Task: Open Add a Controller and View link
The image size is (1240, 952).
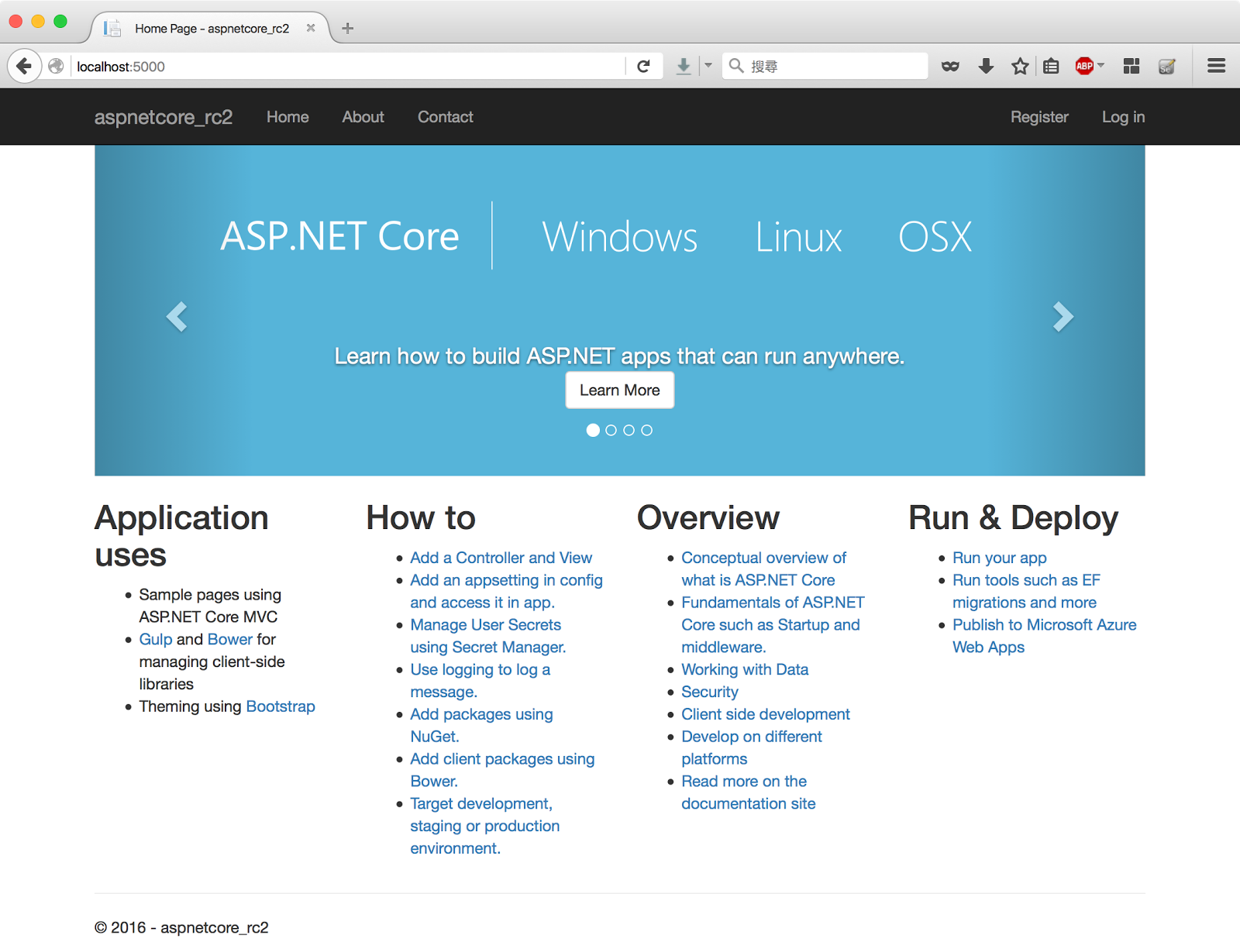Action: click(501, 558)
